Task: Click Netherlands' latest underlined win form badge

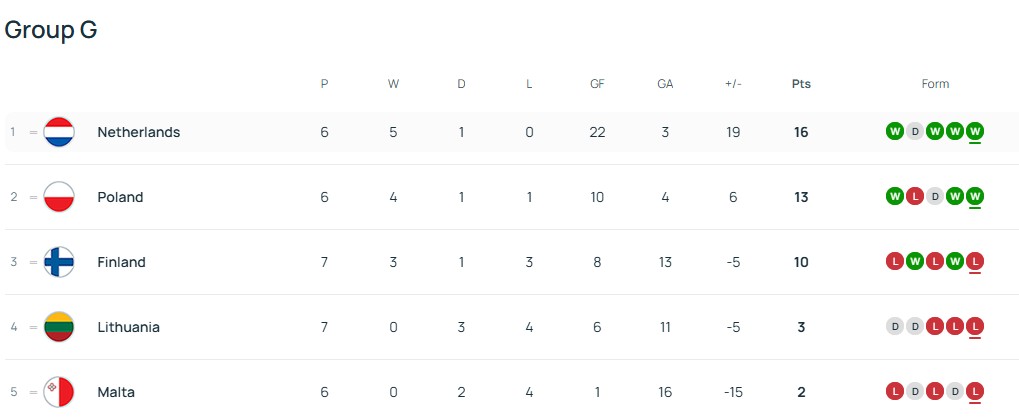Action: 975,131
